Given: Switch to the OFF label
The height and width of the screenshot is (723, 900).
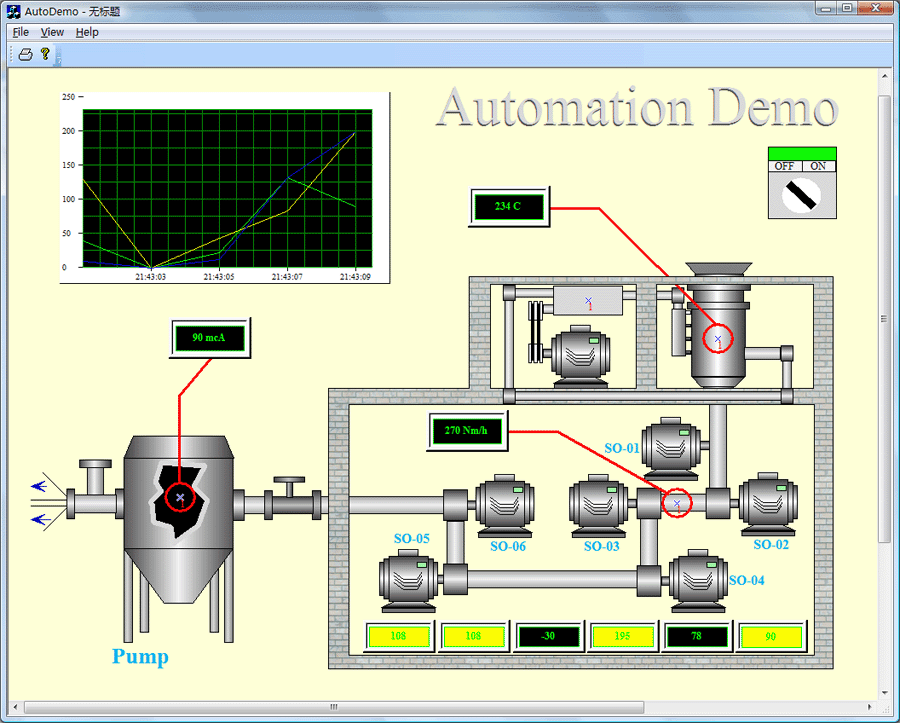Looking at the screenshot, I should tap(785, 166).
